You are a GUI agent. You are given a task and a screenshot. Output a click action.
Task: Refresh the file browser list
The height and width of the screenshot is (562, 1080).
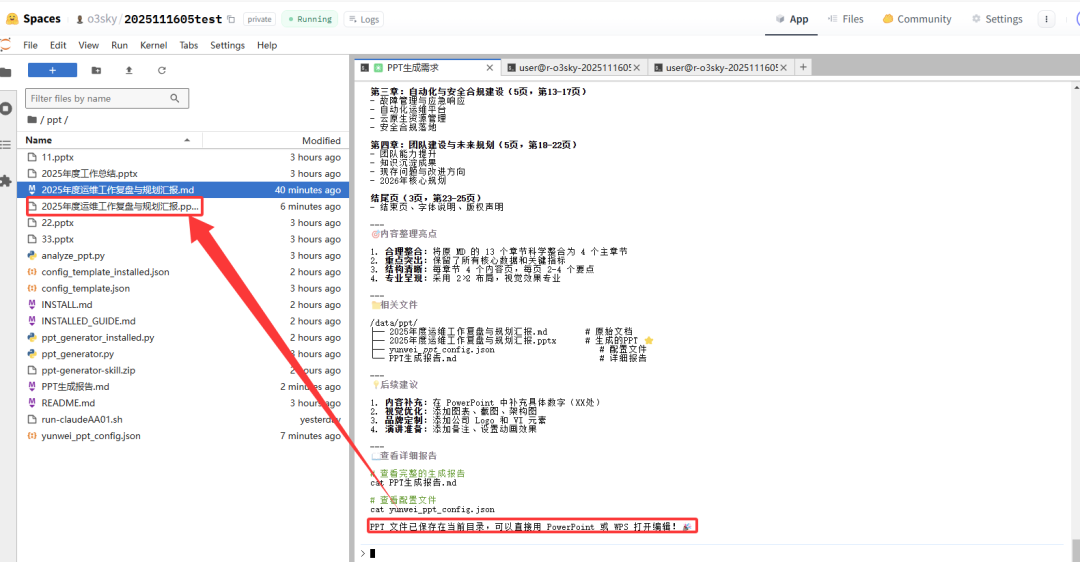click(x=162, y=70)
